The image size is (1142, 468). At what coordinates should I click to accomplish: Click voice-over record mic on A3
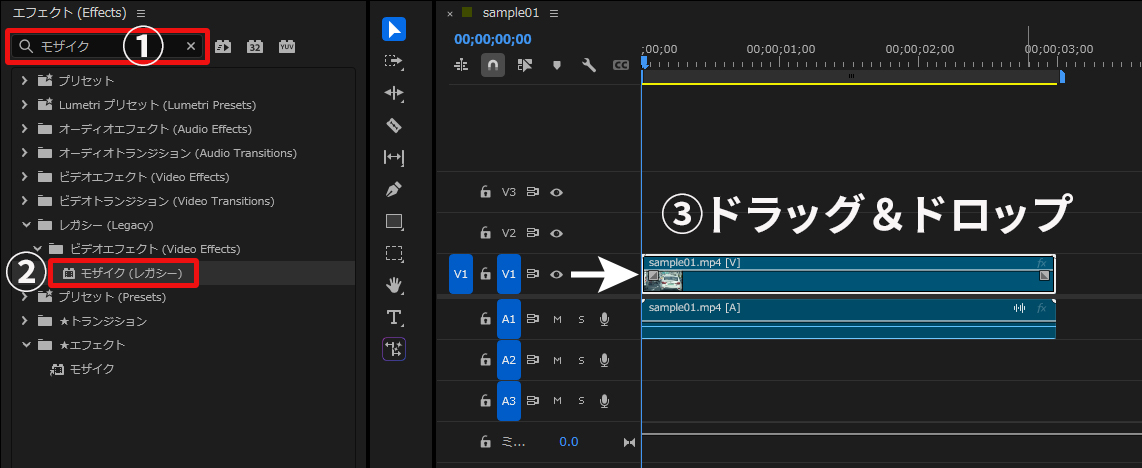(605, 400)
